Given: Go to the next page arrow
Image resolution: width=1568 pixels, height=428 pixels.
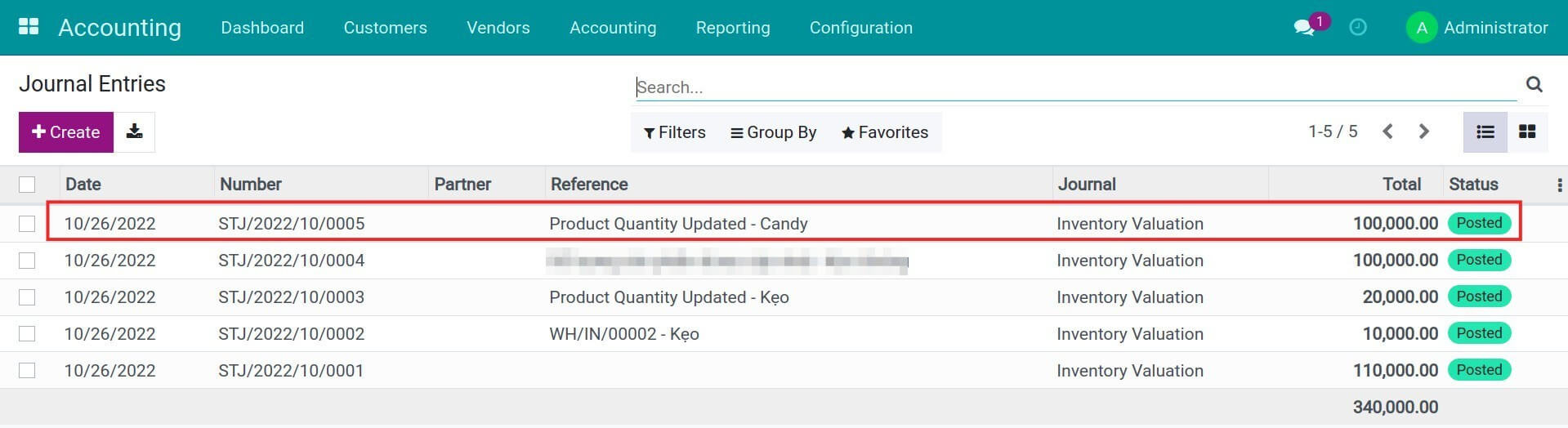Looking at the screenshot, I should (x=1424, y=132).
